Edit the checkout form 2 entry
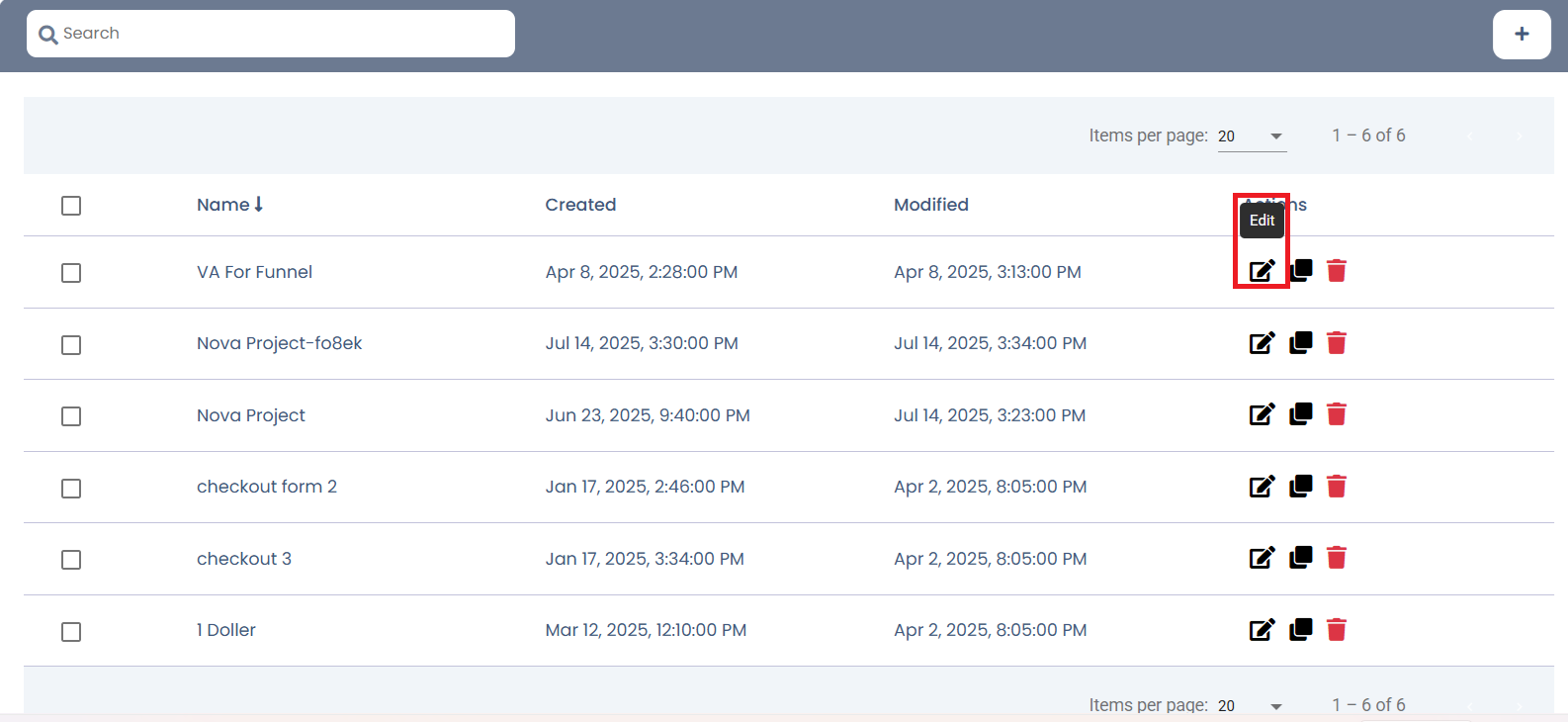Screen dimensions: 1568x722 point(1262,487)
